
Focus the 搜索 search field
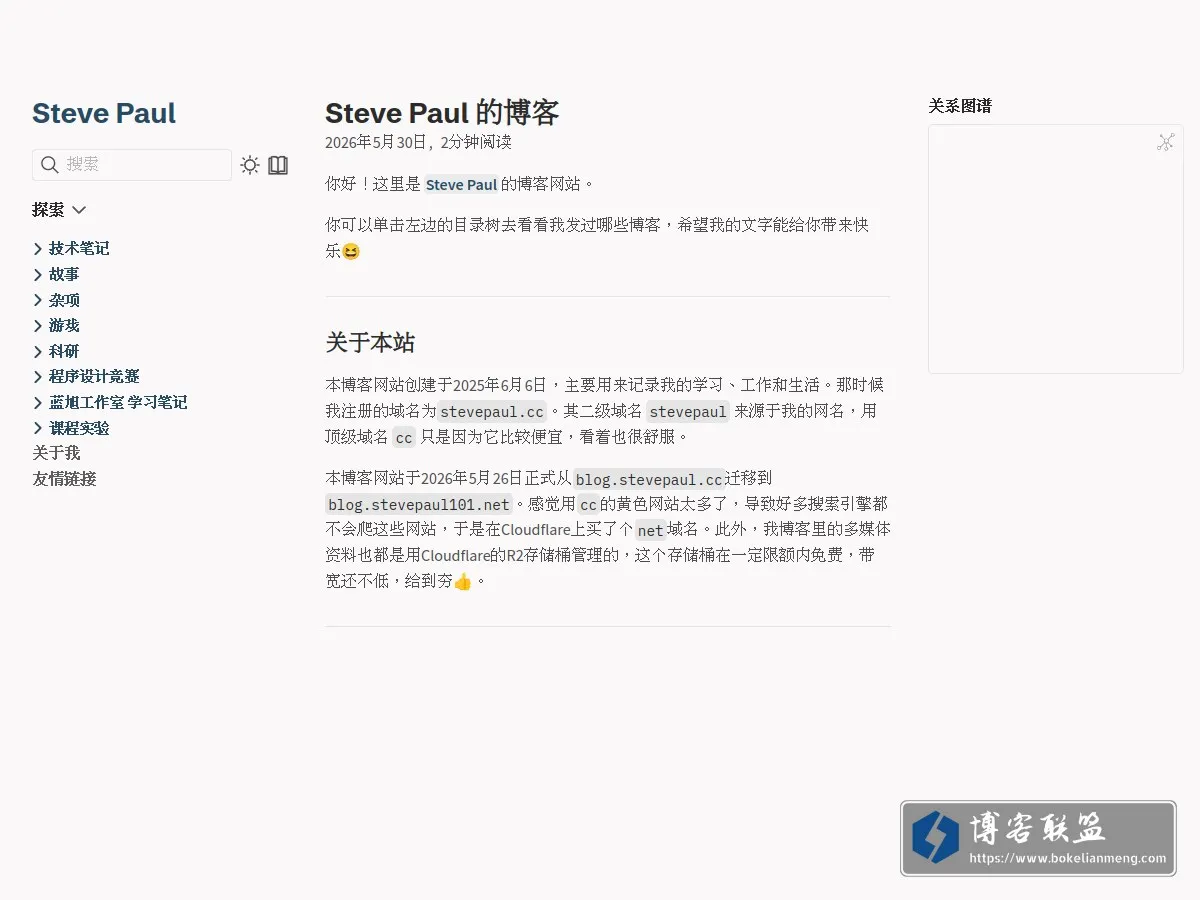132,165
